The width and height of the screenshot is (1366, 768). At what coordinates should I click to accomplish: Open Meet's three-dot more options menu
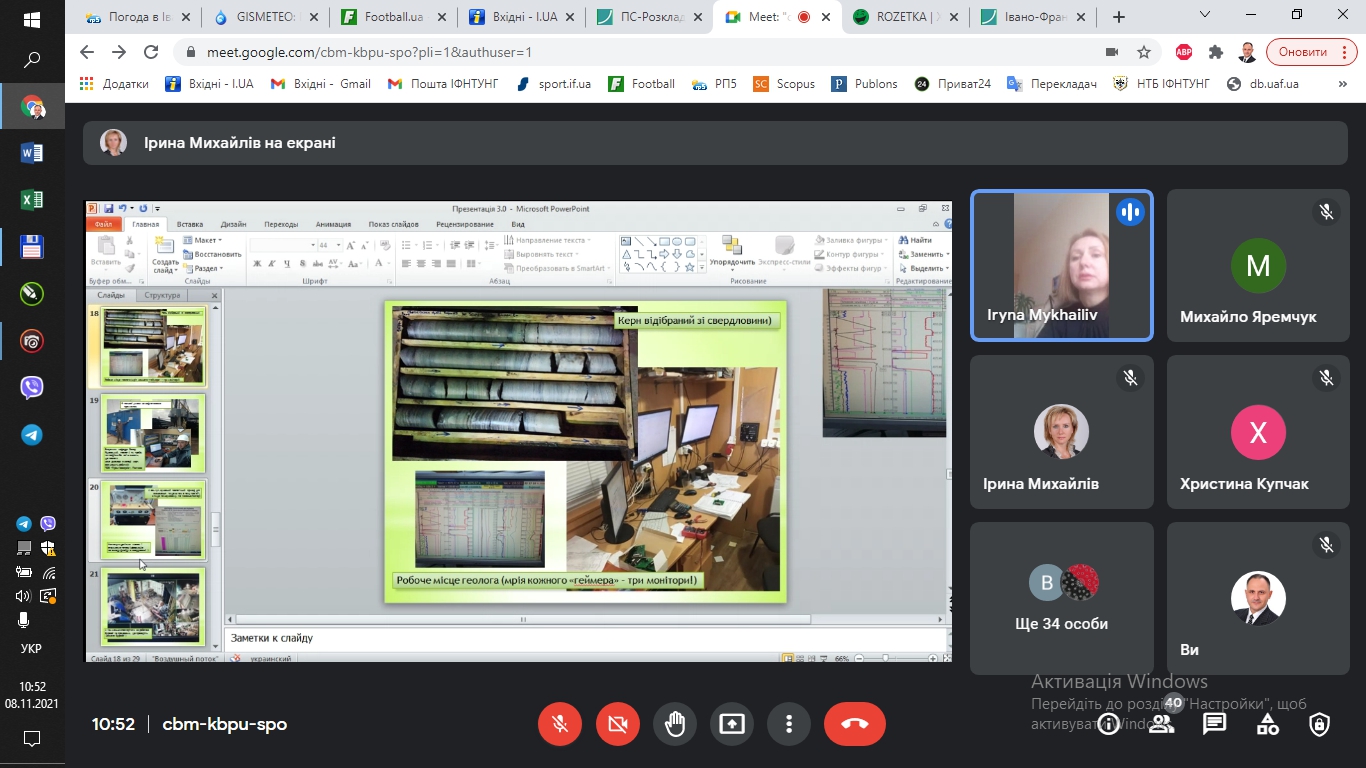(789, 724)
